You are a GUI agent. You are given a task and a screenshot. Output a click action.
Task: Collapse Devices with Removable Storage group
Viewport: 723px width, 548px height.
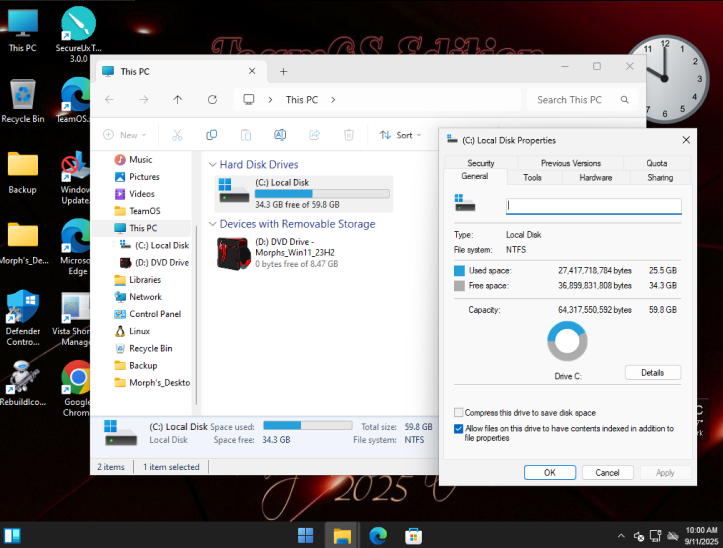coord(213,224)
